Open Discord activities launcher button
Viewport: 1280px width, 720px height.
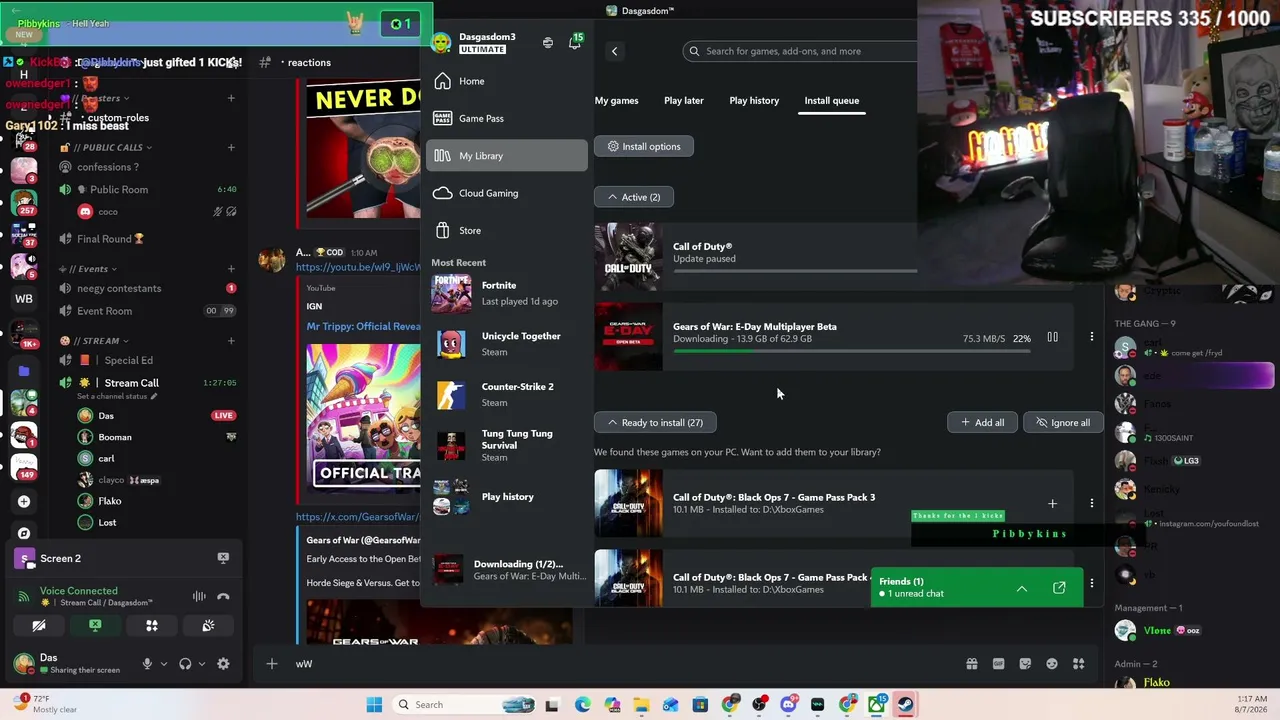(152, 626)
